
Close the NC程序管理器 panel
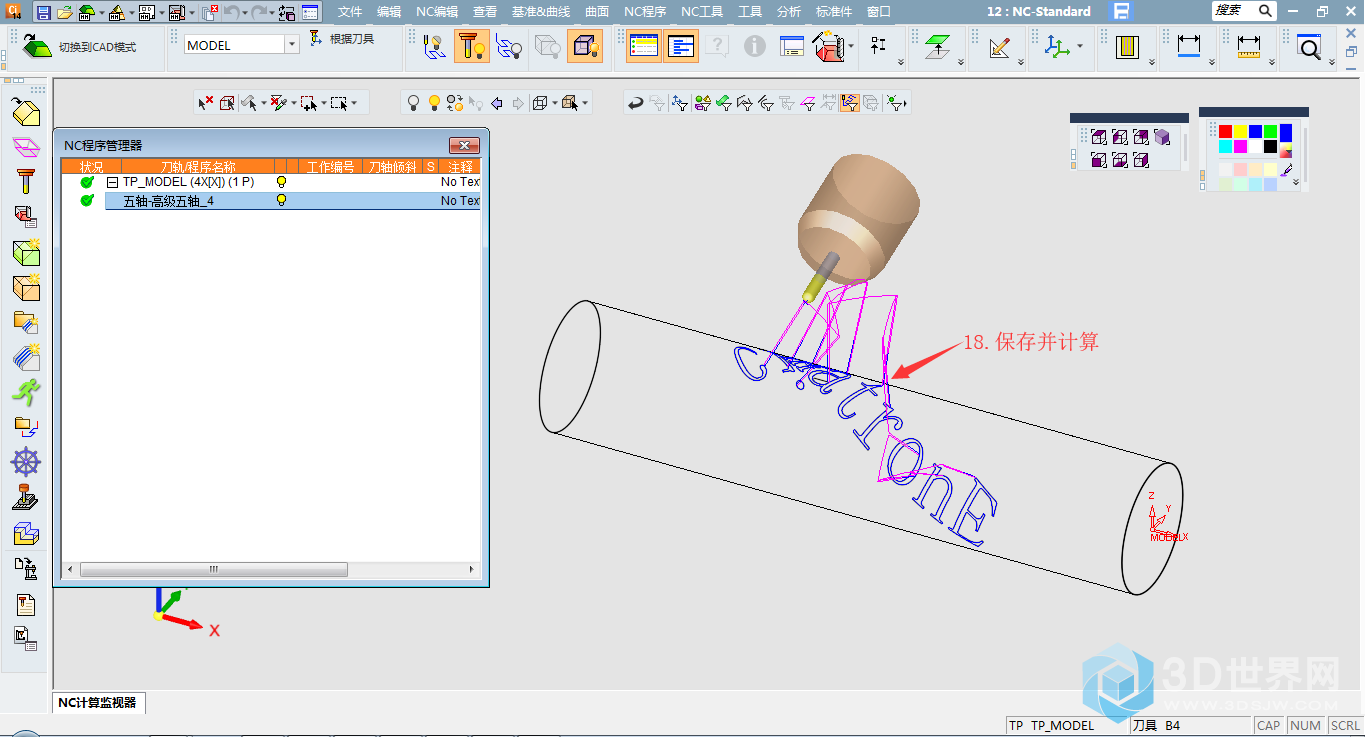[x=464, y=145]
